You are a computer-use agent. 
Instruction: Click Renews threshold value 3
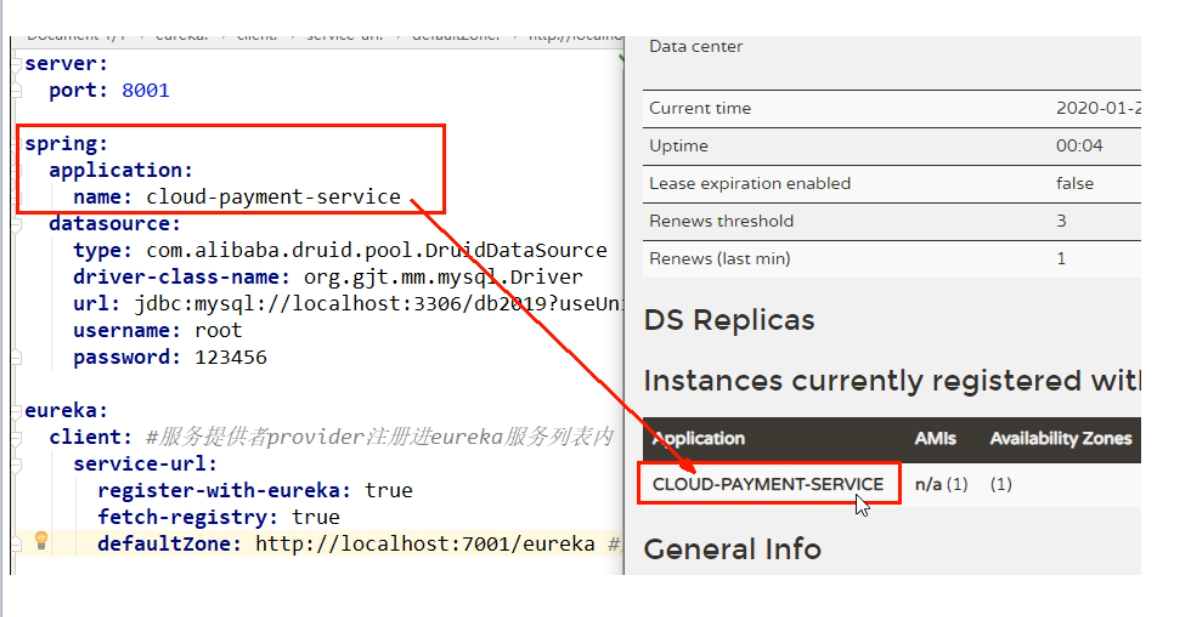pos(1061,221)
